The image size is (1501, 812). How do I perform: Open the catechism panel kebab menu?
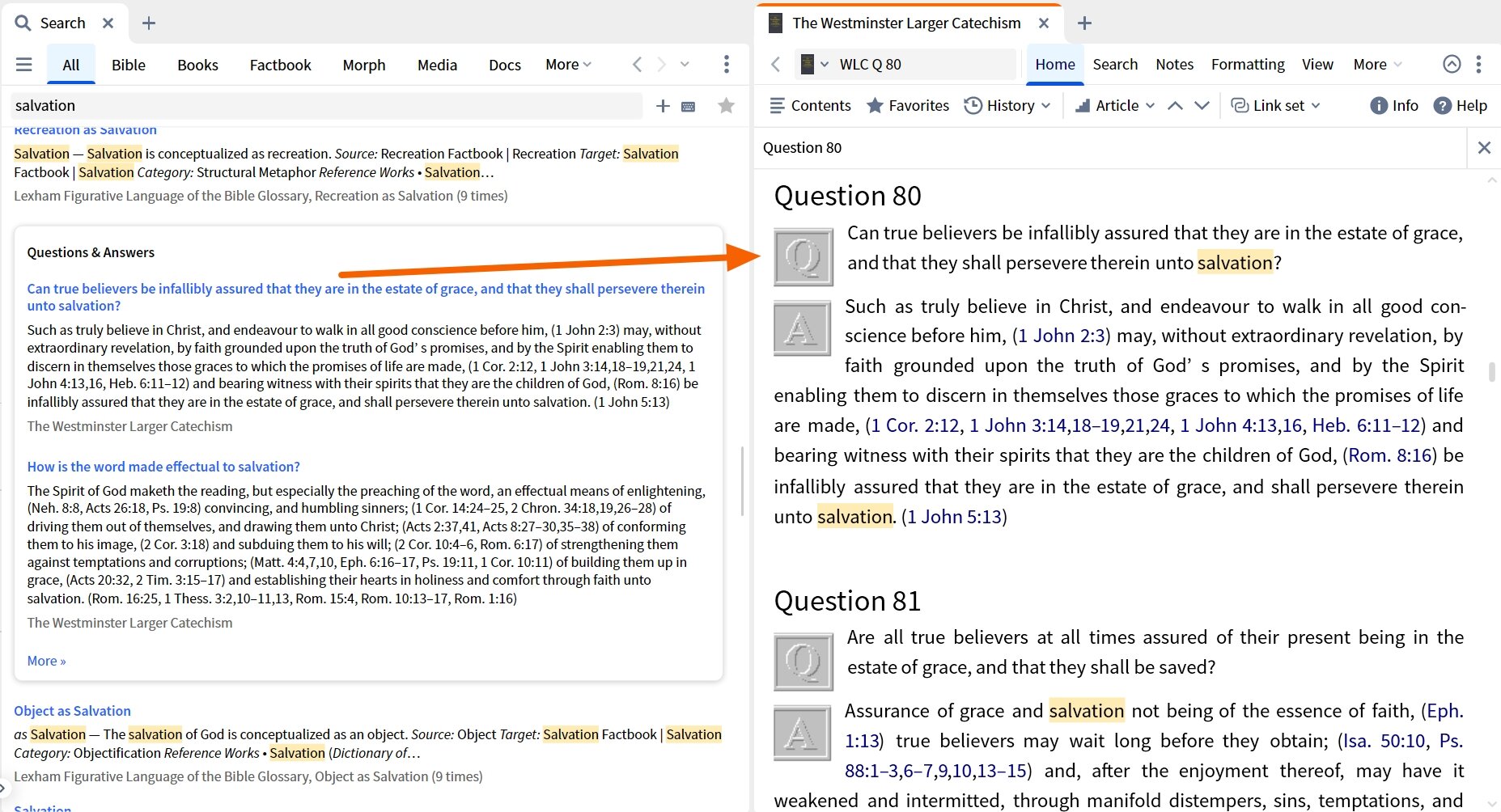[1478, 64]
